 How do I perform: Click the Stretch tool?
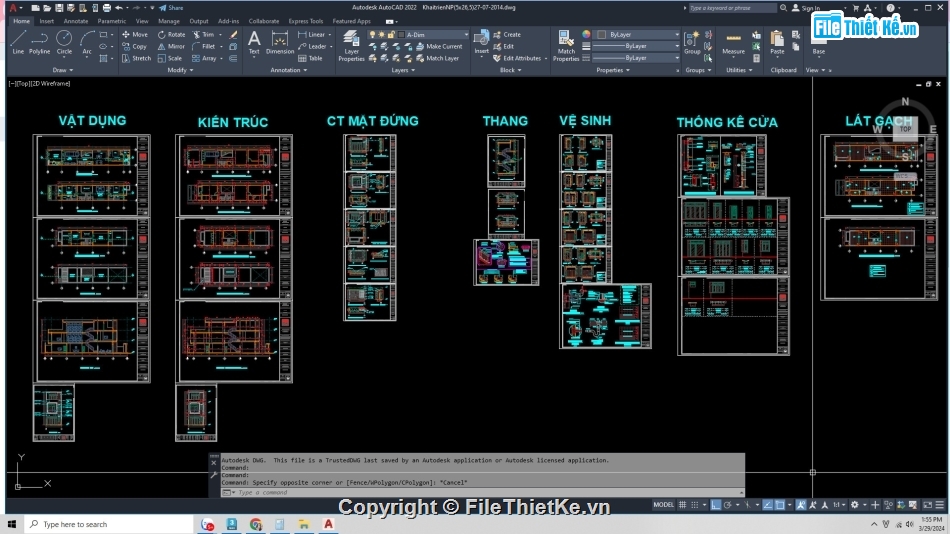point(136,58)
